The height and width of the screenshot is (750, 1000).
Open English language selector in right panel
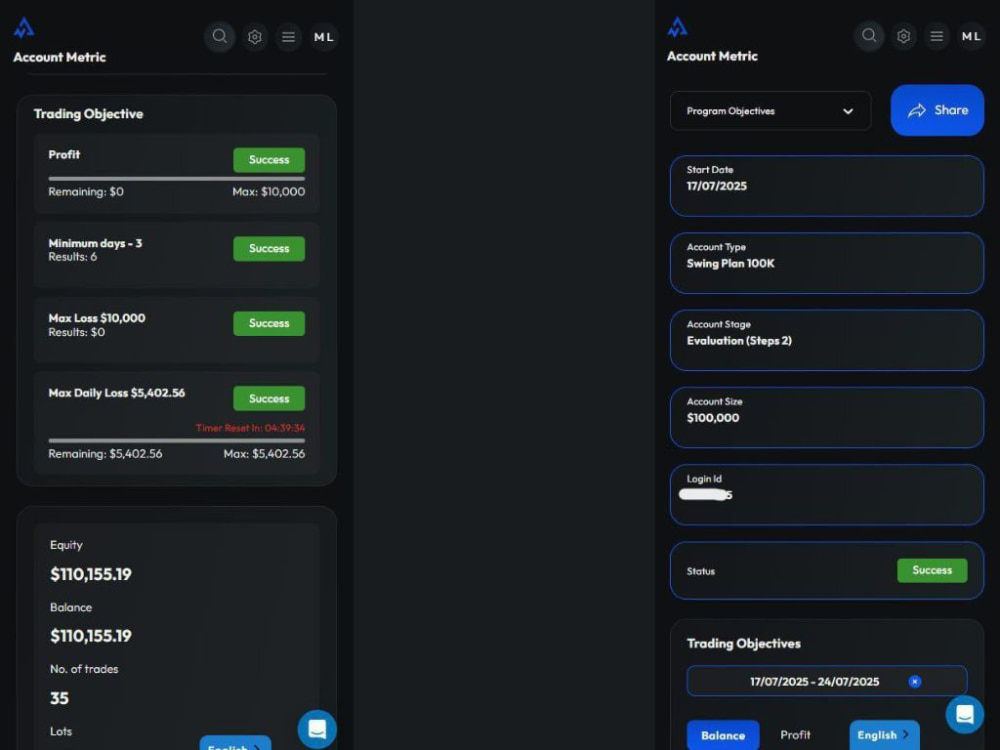coord(884,735)
